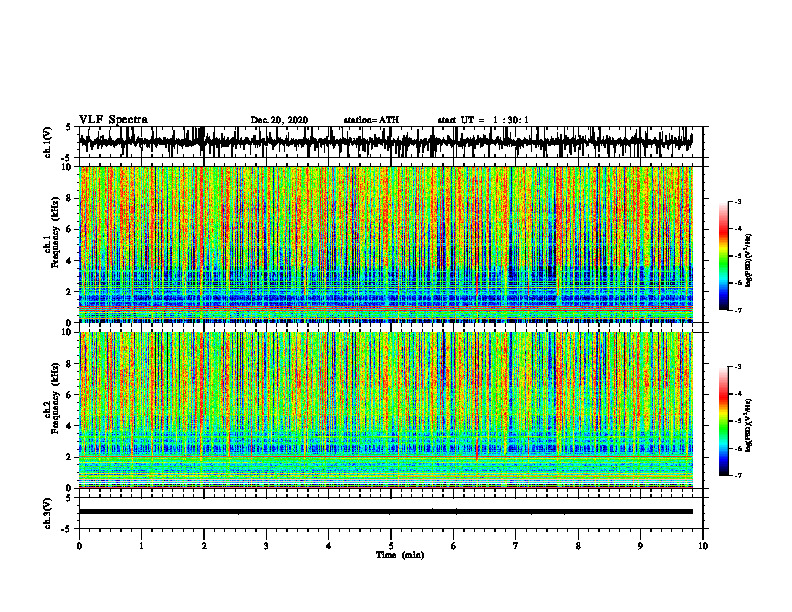Viewport: 792px width, 612px height.
Task: Click the "-7" label on ch.2 colorbar
Action: click(x=737, y=475)
